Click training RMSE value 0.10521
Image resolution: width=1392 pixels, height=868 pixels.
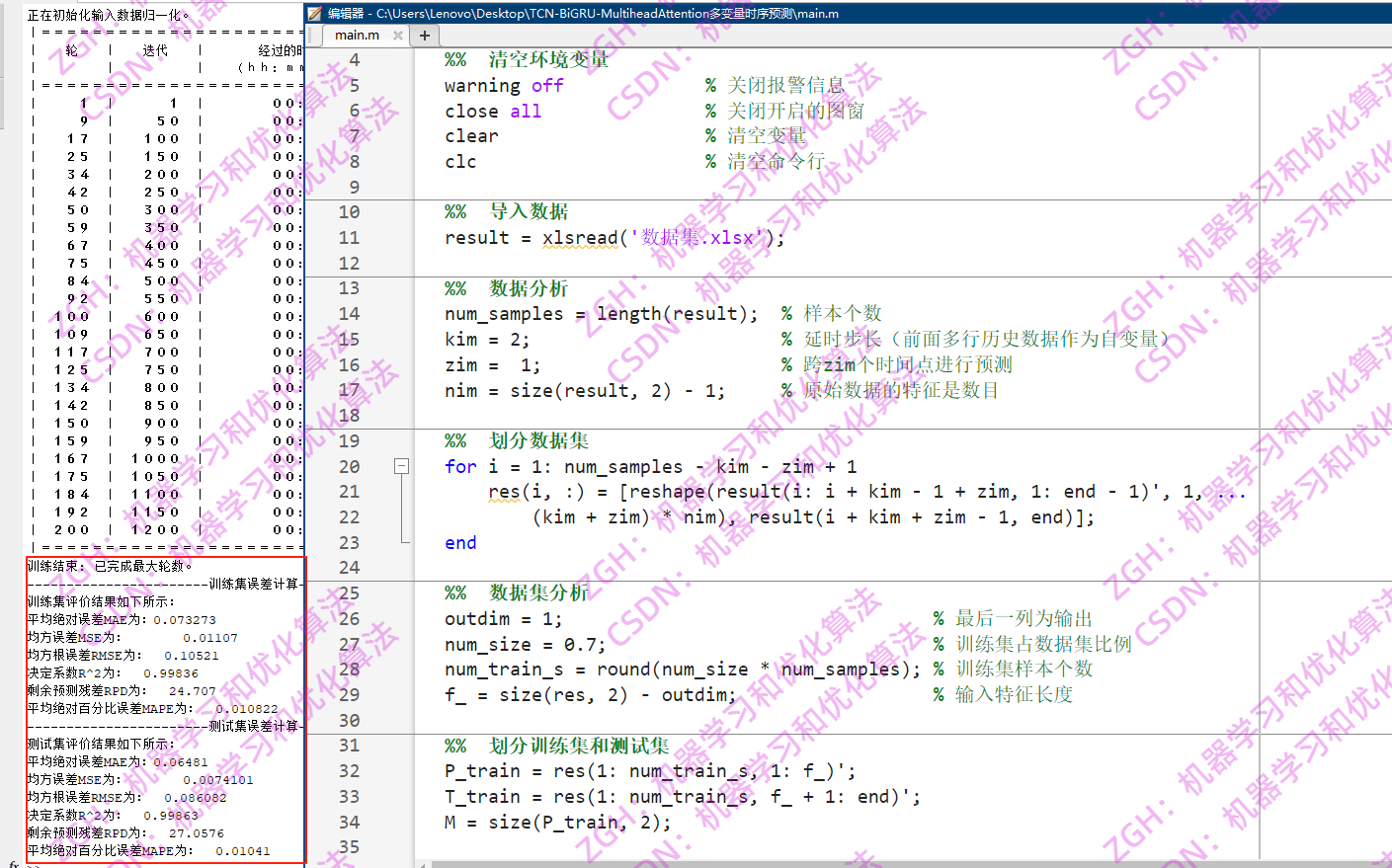click(x=192, y=656)
